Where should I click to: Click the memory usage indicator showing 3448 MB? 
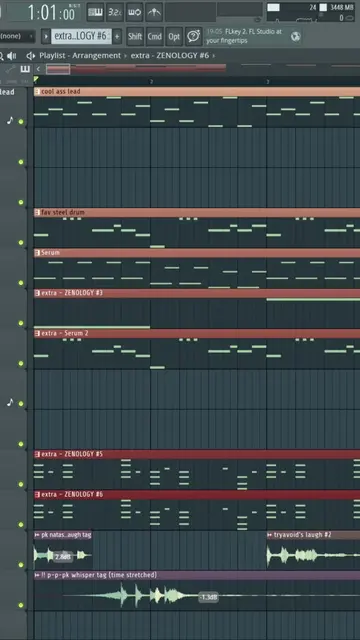click(337, 7)
